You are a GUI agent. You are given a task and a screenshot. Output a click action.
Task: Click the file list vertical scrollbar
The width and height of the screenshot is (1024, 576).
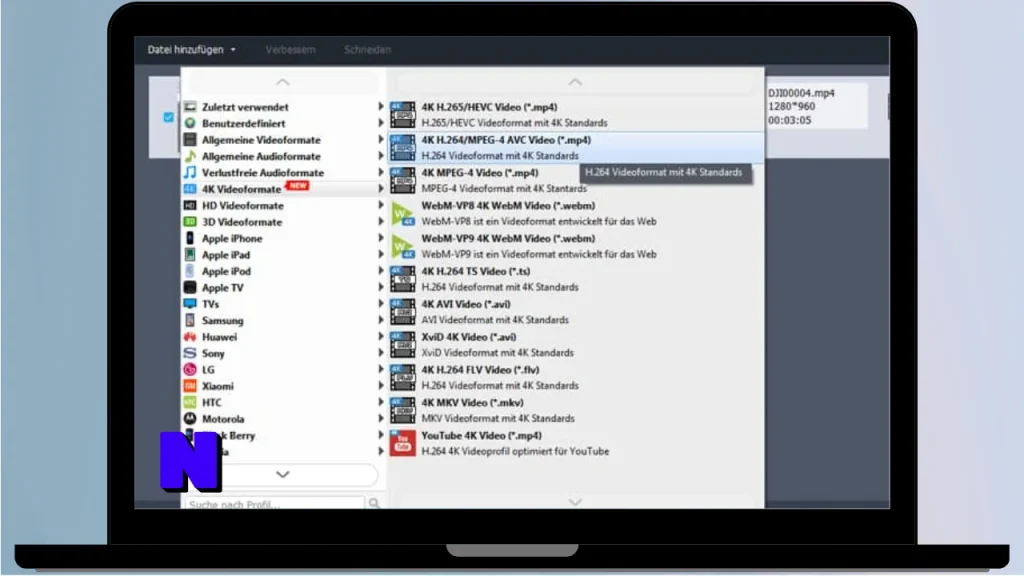[888, 107]
